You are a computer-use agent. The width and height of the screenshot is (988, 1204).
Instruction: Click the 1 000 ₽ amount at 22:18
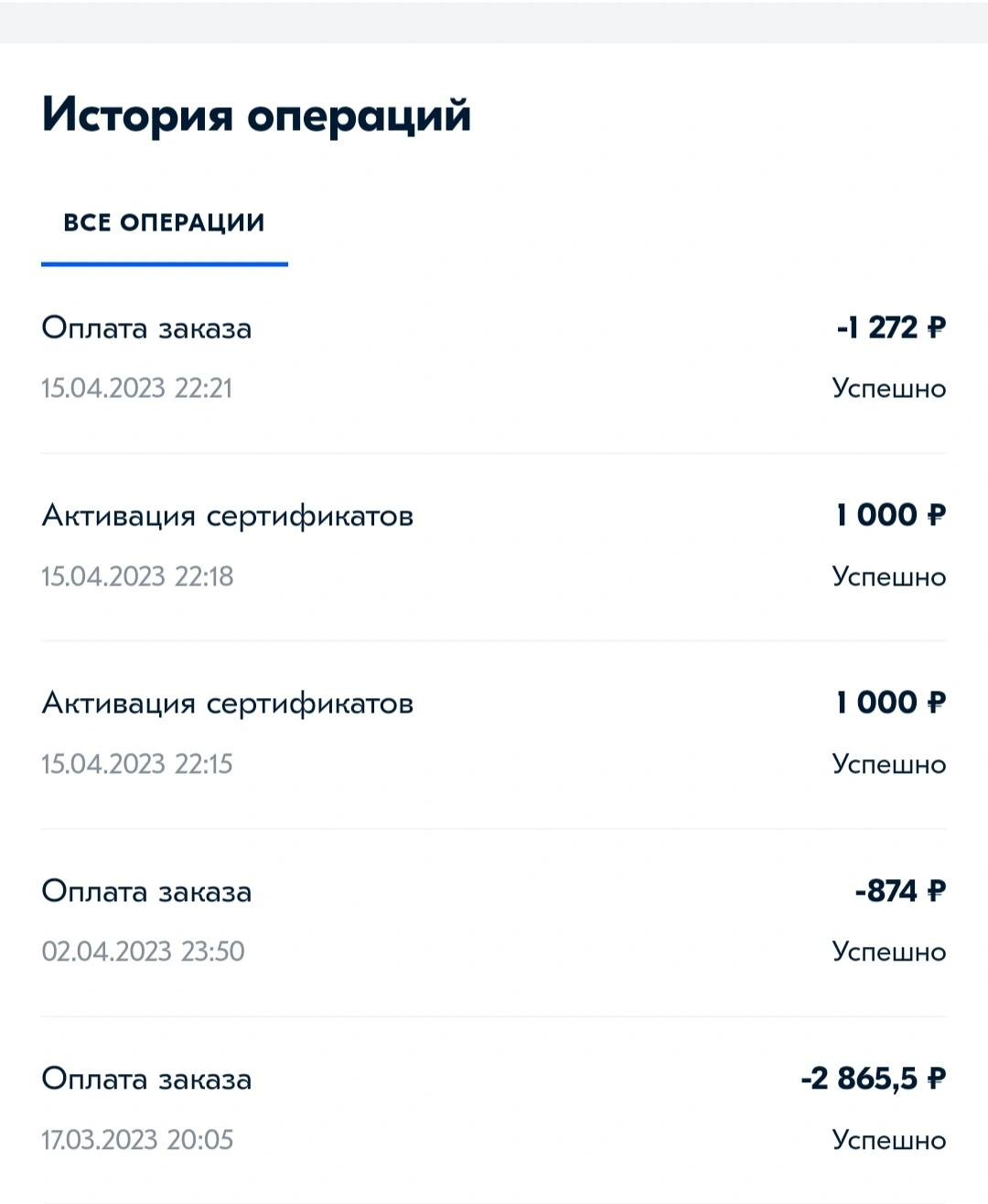click(891, 515)
